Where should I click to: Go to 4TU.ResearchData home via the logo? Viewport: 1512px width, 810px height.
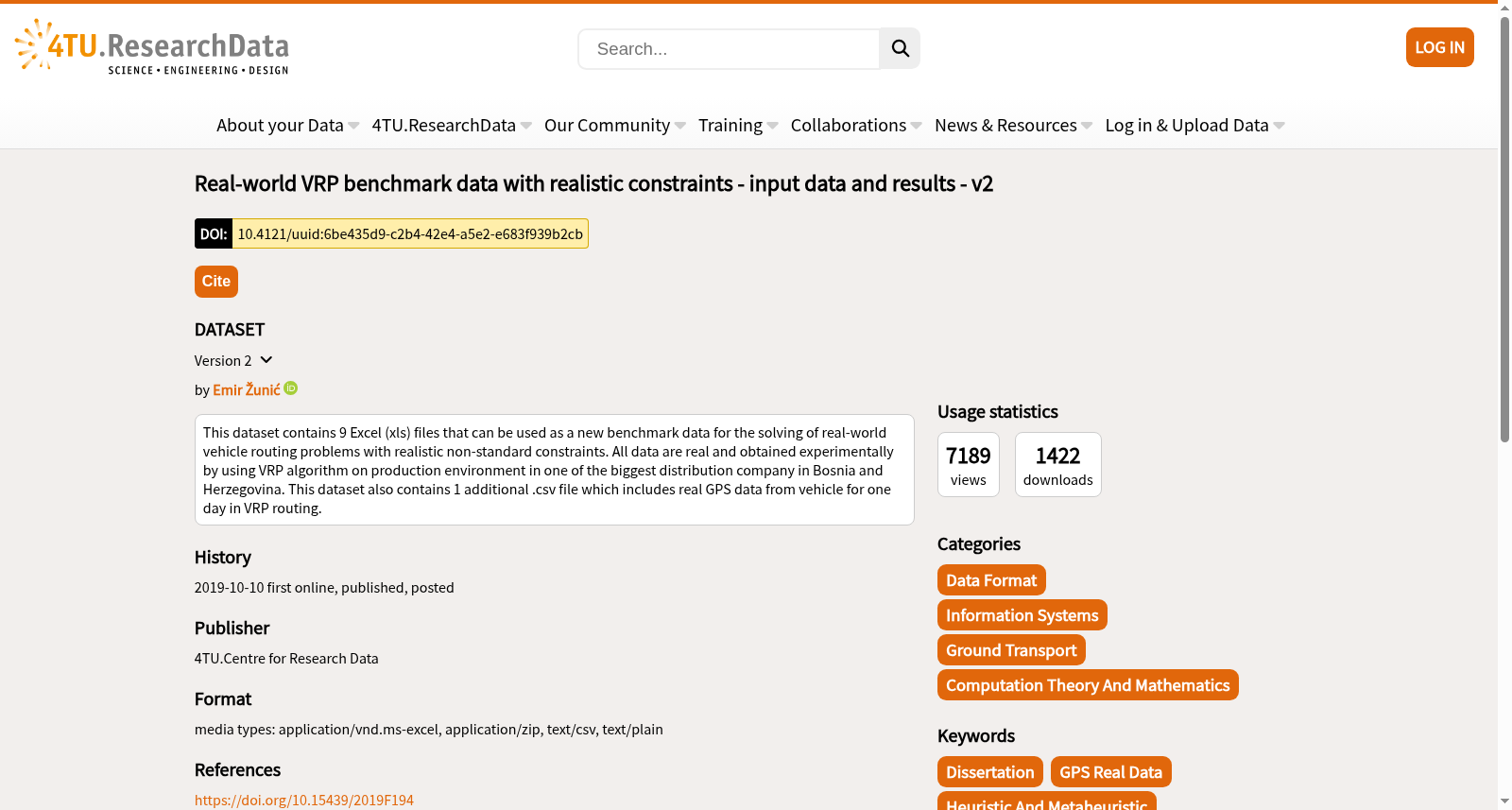pyautogui.click(x=152, y=47)
